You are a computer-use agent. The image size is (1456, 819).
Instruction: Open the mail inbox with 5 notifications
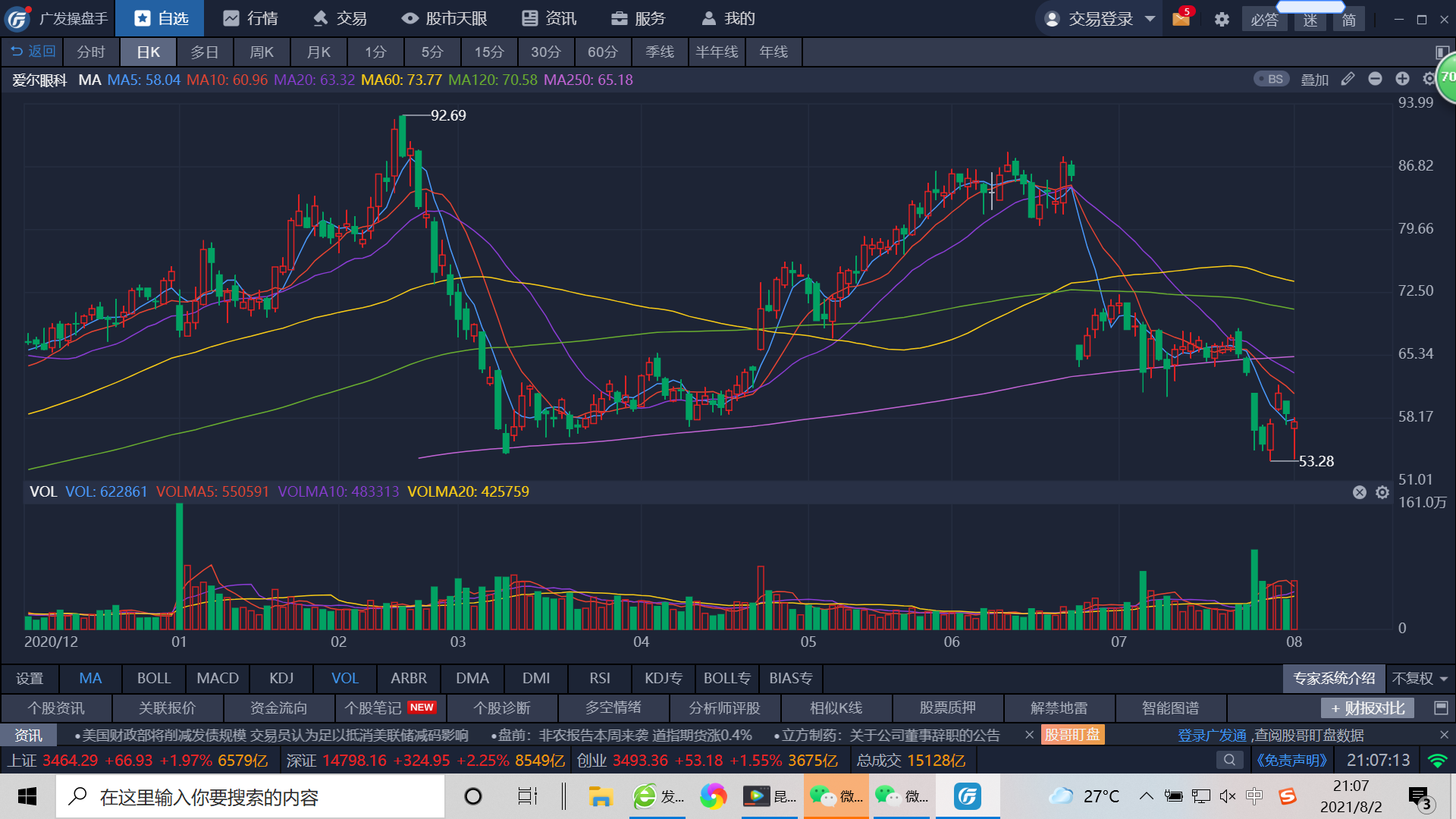[1181, 18]
